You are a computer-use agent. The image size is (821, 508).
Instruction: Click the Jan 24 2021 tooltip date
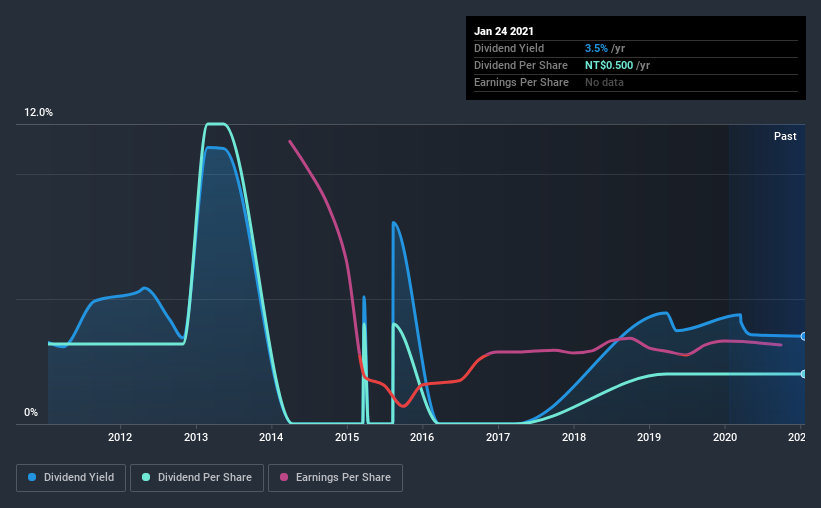(x=504, y=31)
